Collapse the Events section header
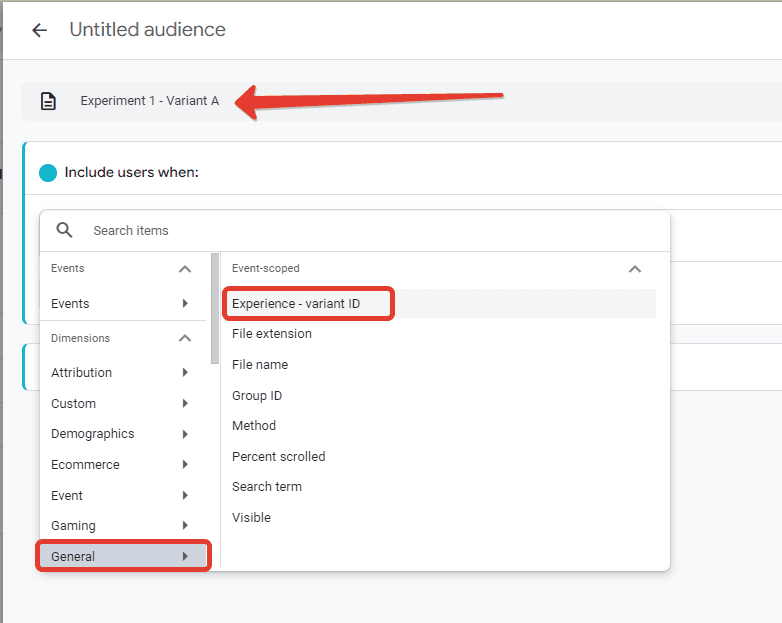This screenshot has height=623, width=782. [185, 269]
